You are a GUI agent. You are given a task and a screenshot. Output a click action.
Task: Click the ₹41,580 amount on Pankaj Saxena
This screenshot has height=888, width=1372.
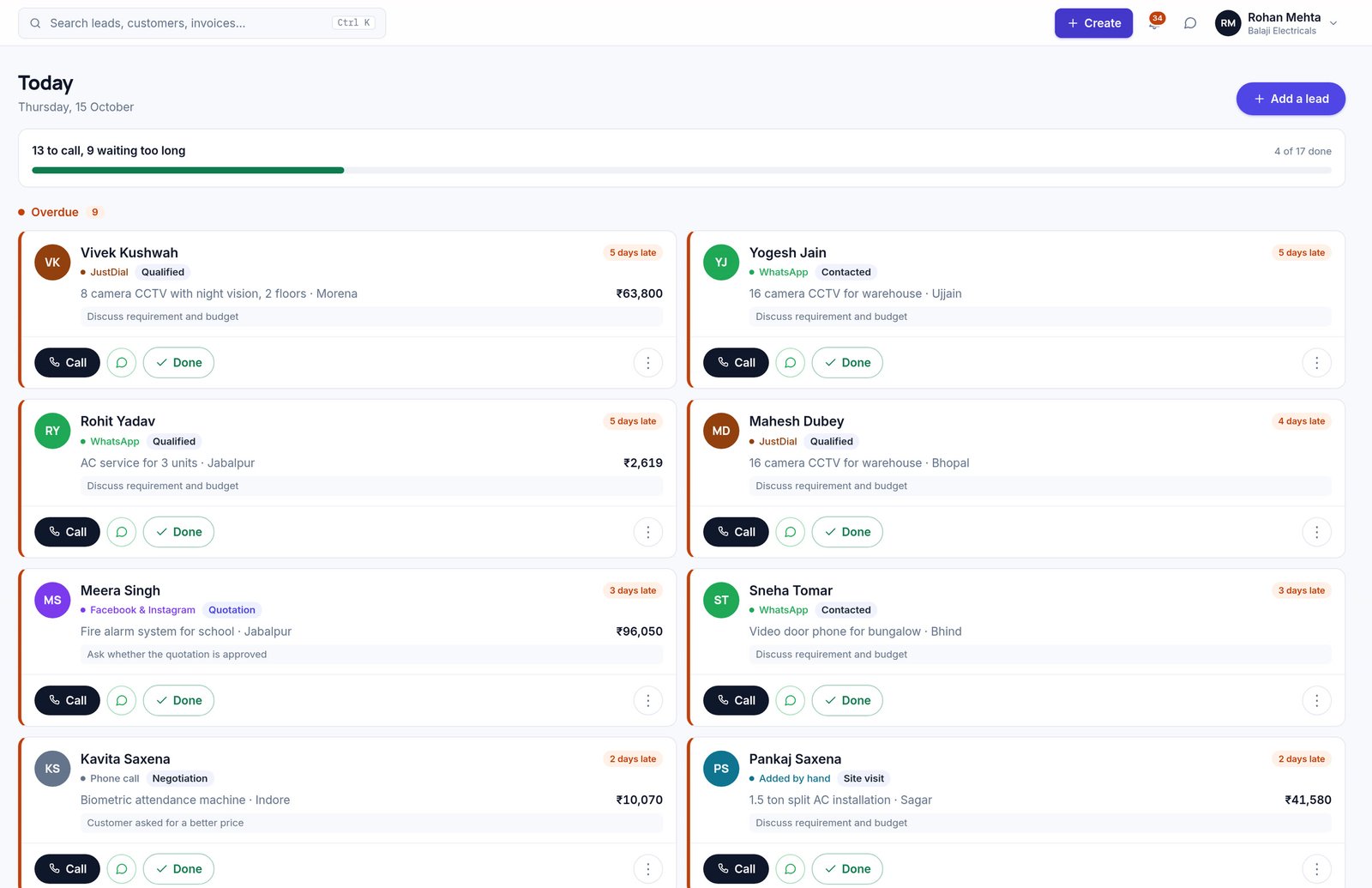point(1309,800)
